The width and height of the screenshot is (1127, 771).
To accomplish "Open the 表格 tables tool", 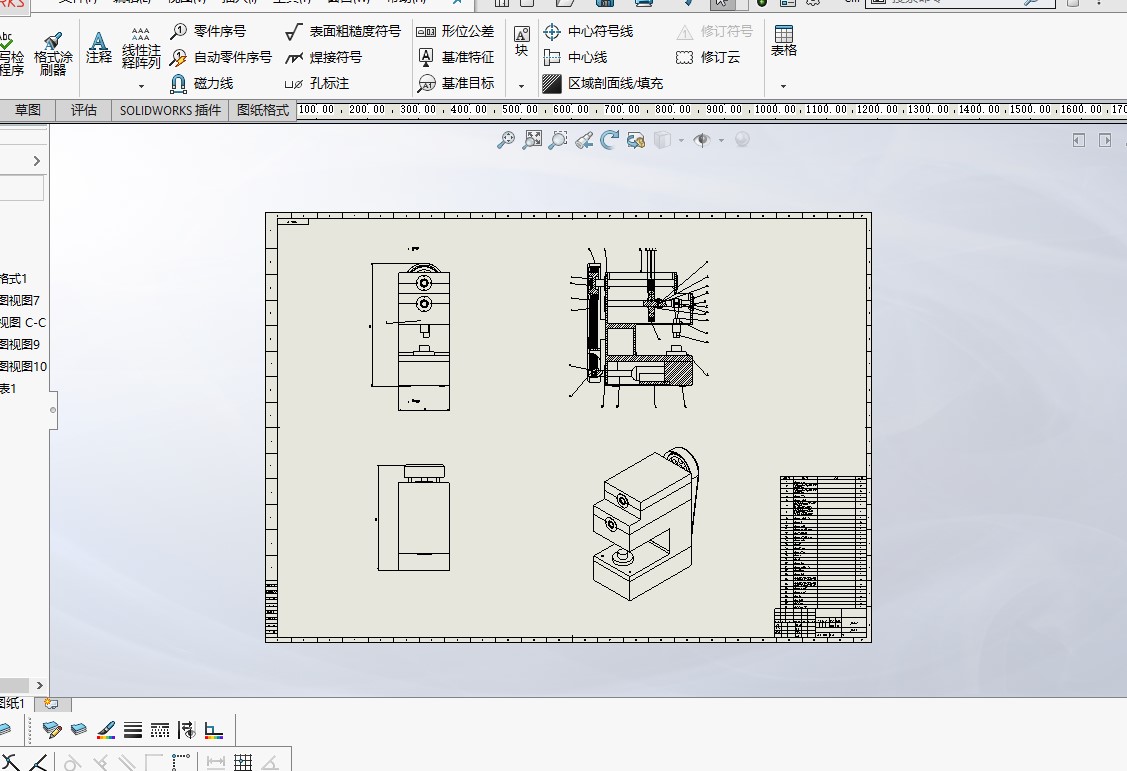I will pos(783,41).
